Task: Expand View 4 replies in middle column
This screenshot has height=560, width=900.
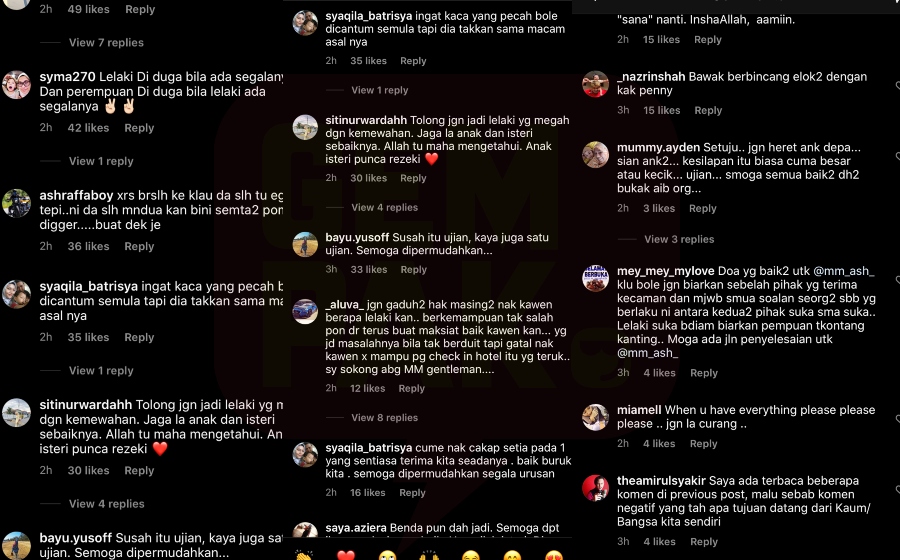Action: (x=385, y=208)
